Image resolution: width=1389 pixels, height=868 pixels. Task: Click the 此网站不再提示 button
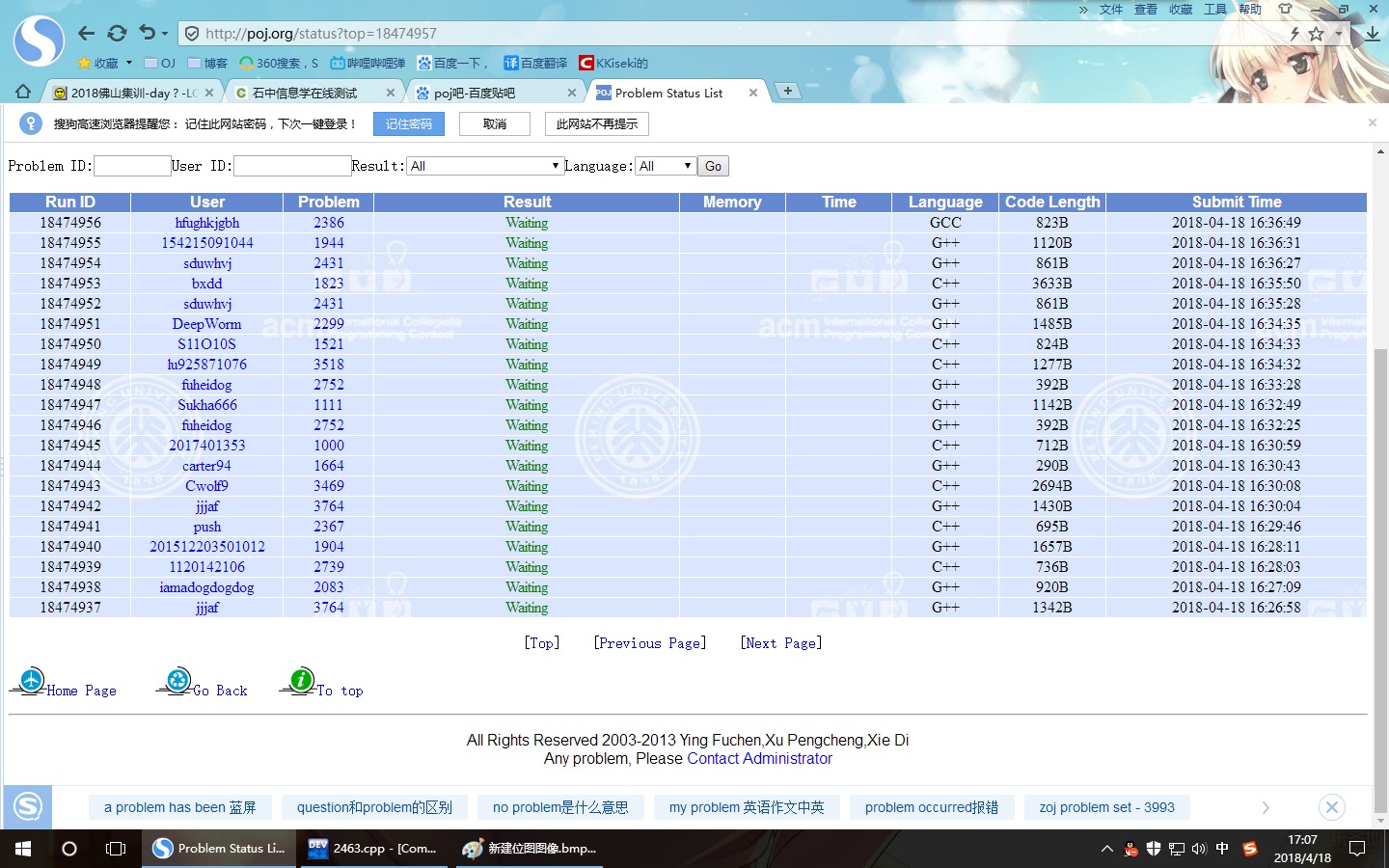pos(597,123)
